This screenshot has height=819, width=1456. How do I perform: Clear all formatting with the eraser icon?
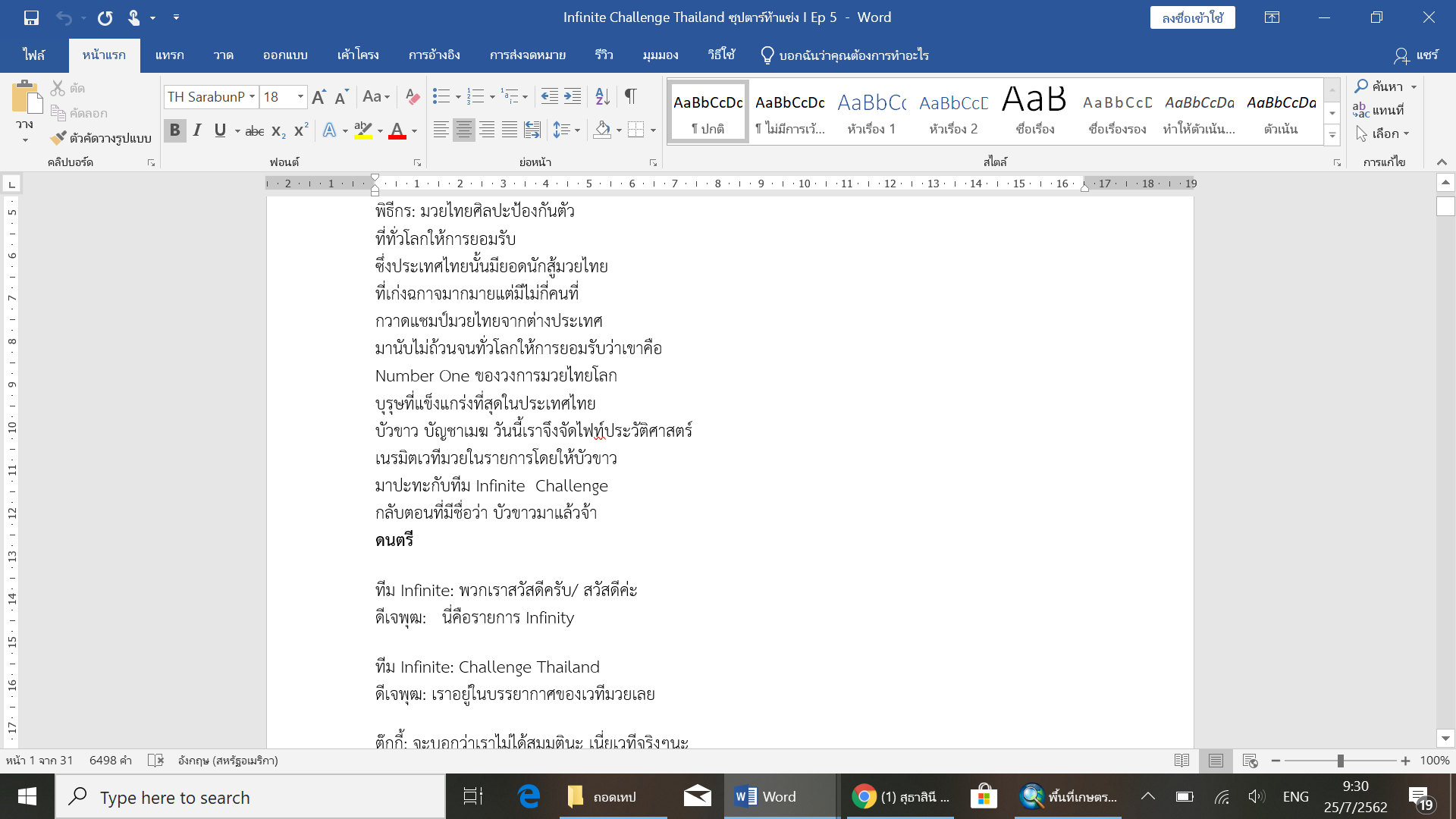tap(413, 96)
